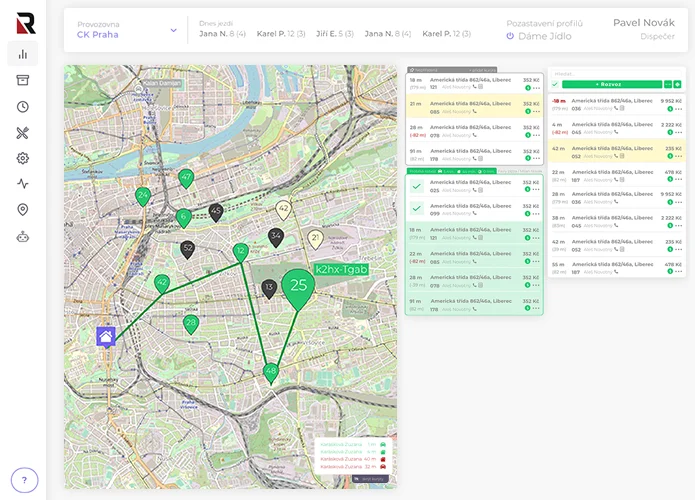Click the green Rozvoz button
Viewport: 695px width, 500px height.
click(x=612, y=85)
